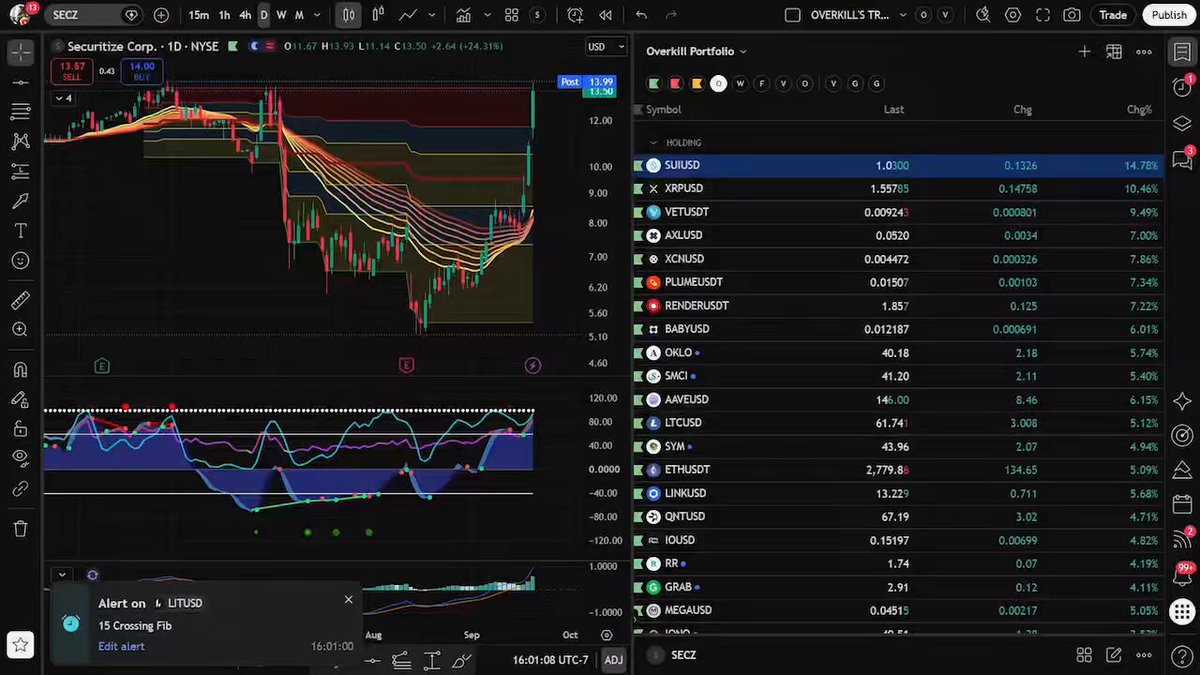Screen dimensions: 1200x675
Task: Click the layout setup square icon
Action: [793, 15]
